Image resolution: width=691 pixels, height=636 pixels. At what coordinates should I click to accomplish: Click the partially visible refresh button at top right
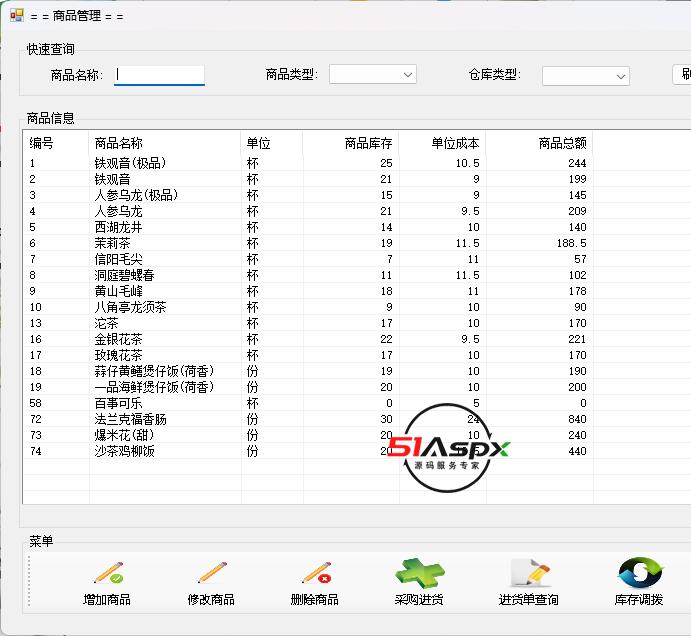[682, 74]
